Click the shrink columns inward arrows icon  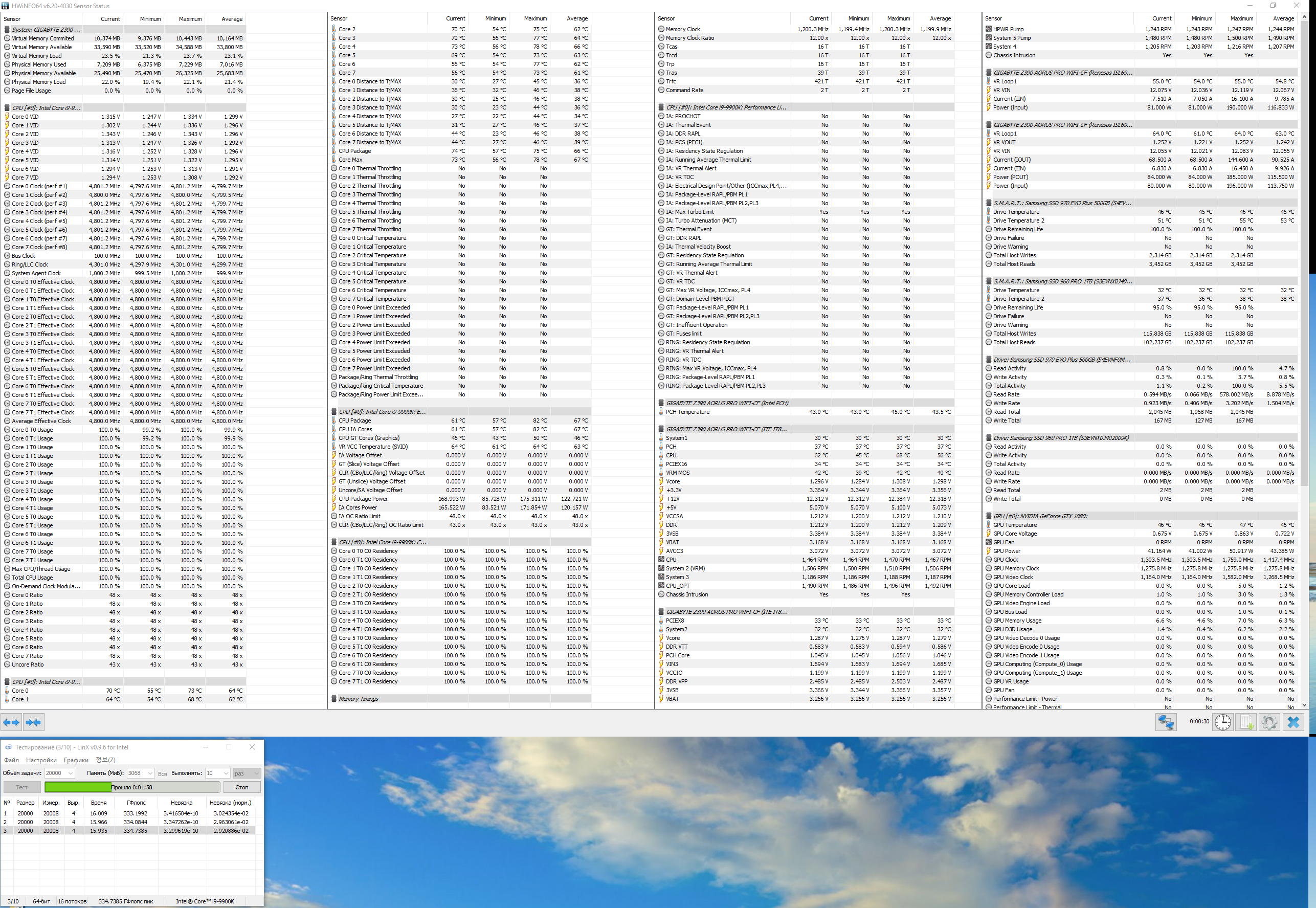33,722
